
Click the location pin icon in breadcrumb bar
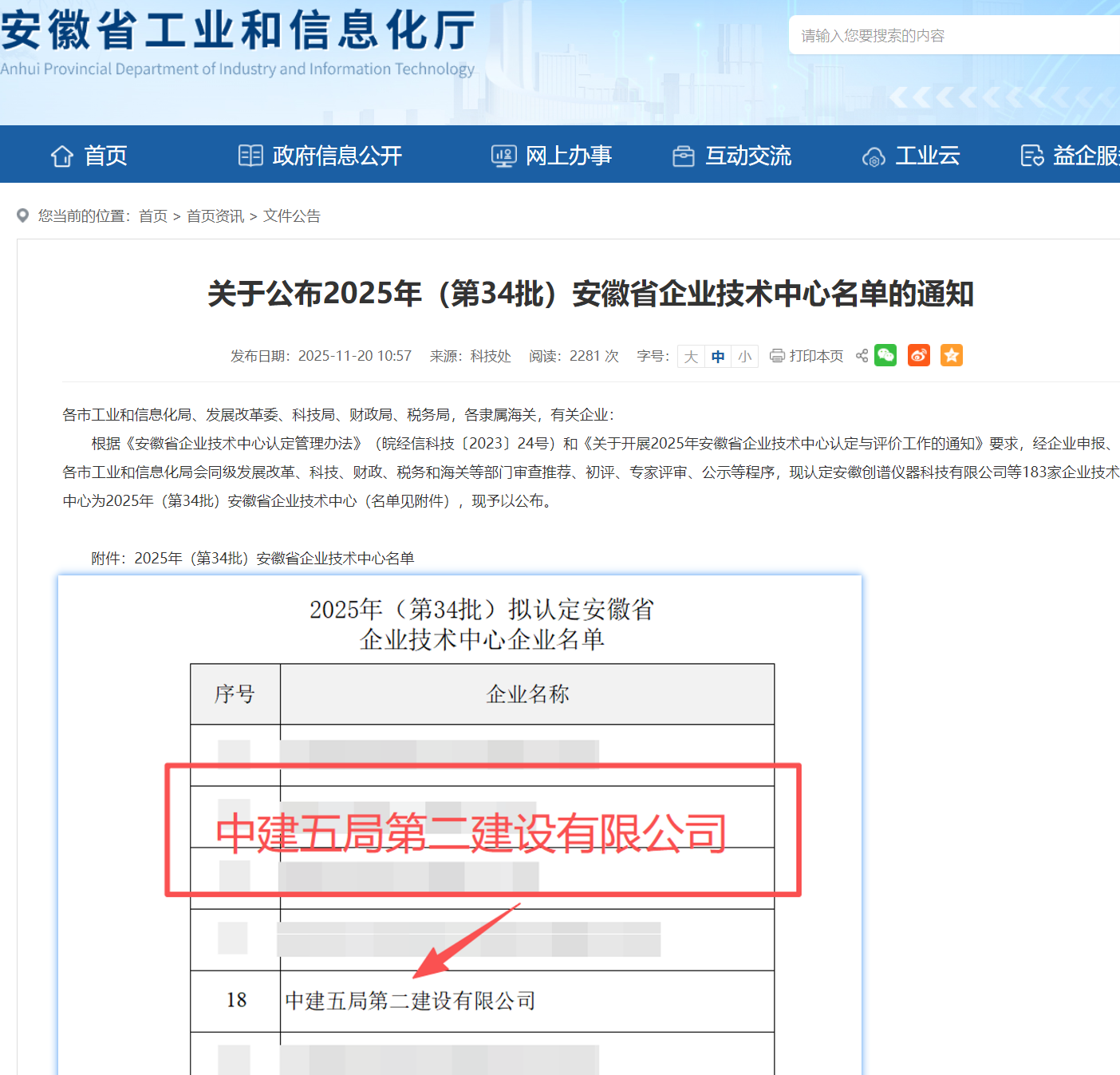tap(22, 215)
